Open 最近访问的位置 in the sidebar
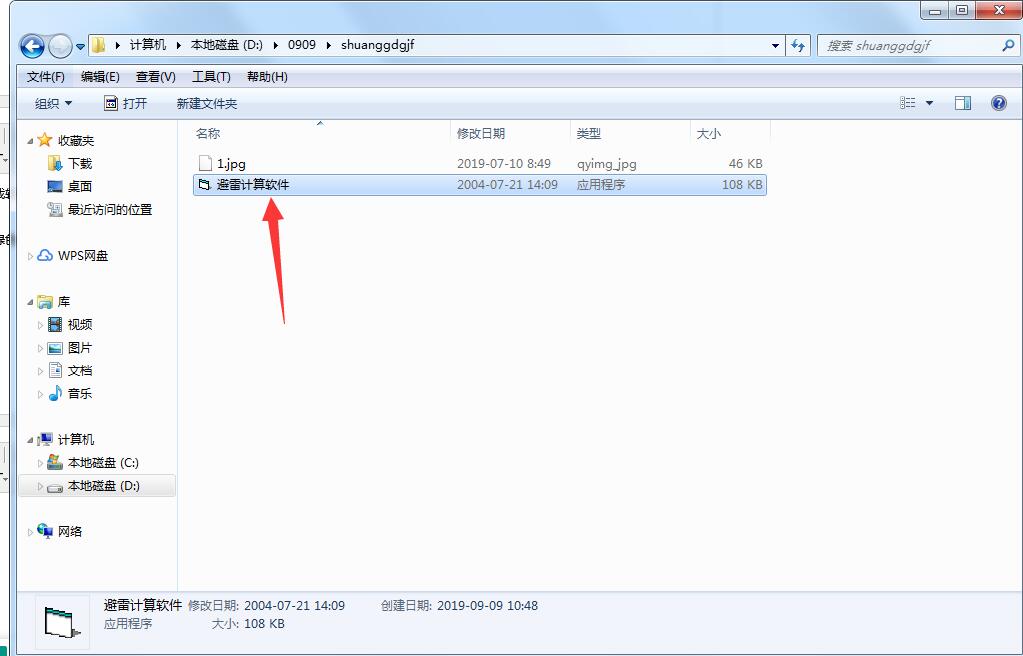This screenshot has width=1023, height=656. coord(110,210)
